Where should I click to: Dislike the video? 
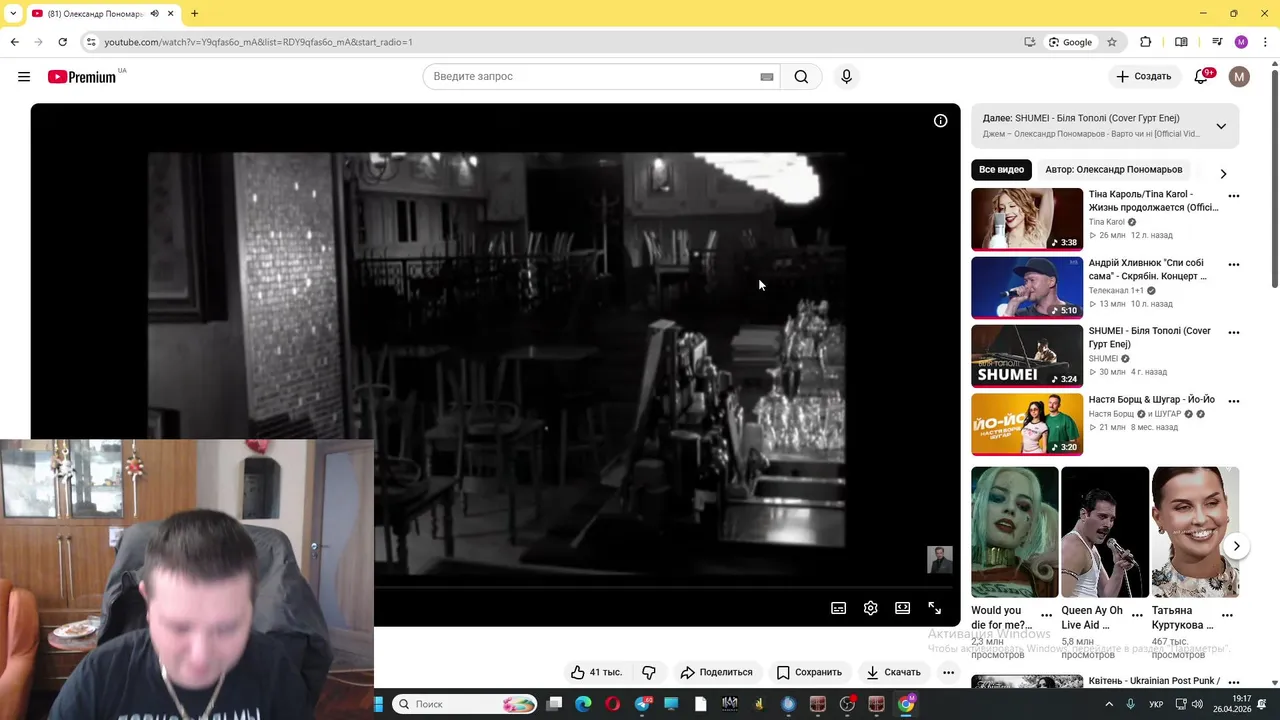tap(648, 672)
